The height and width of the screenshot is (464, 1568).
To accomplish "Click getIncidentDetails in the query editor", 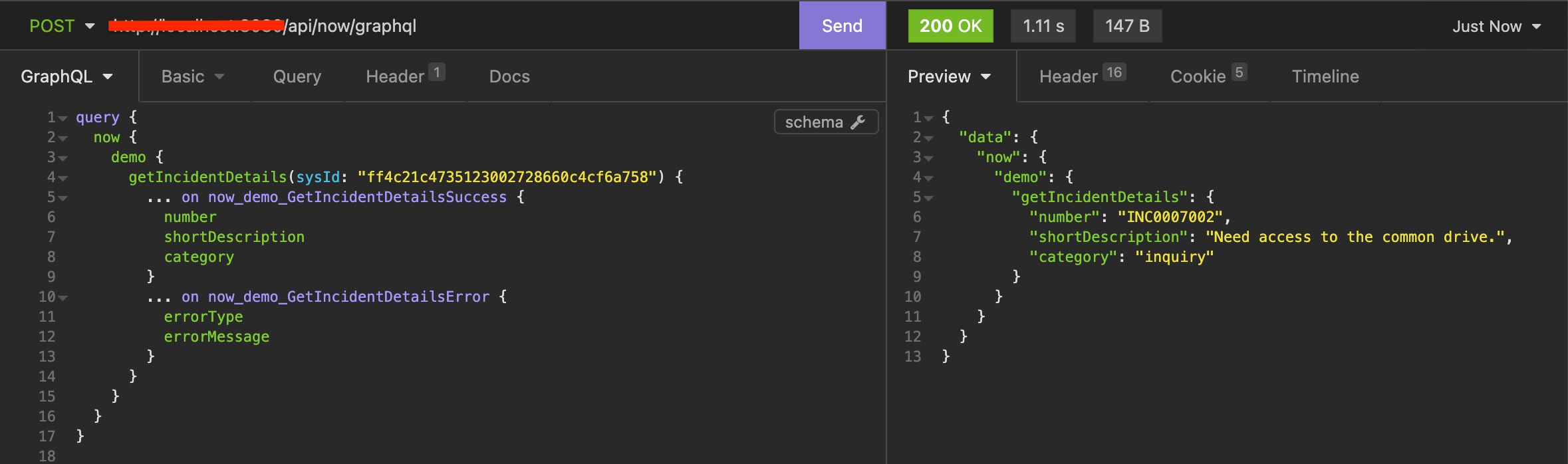I will [x=207, y=177].
